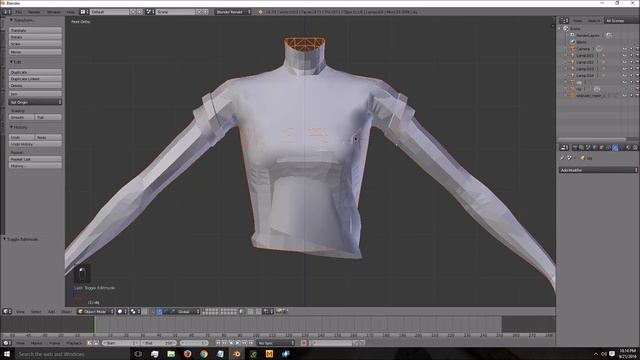Toggle visibility eye for Lamp.002
Image resolution: width=640 pixels, height=360 pixels.
(x=624, y=62)
